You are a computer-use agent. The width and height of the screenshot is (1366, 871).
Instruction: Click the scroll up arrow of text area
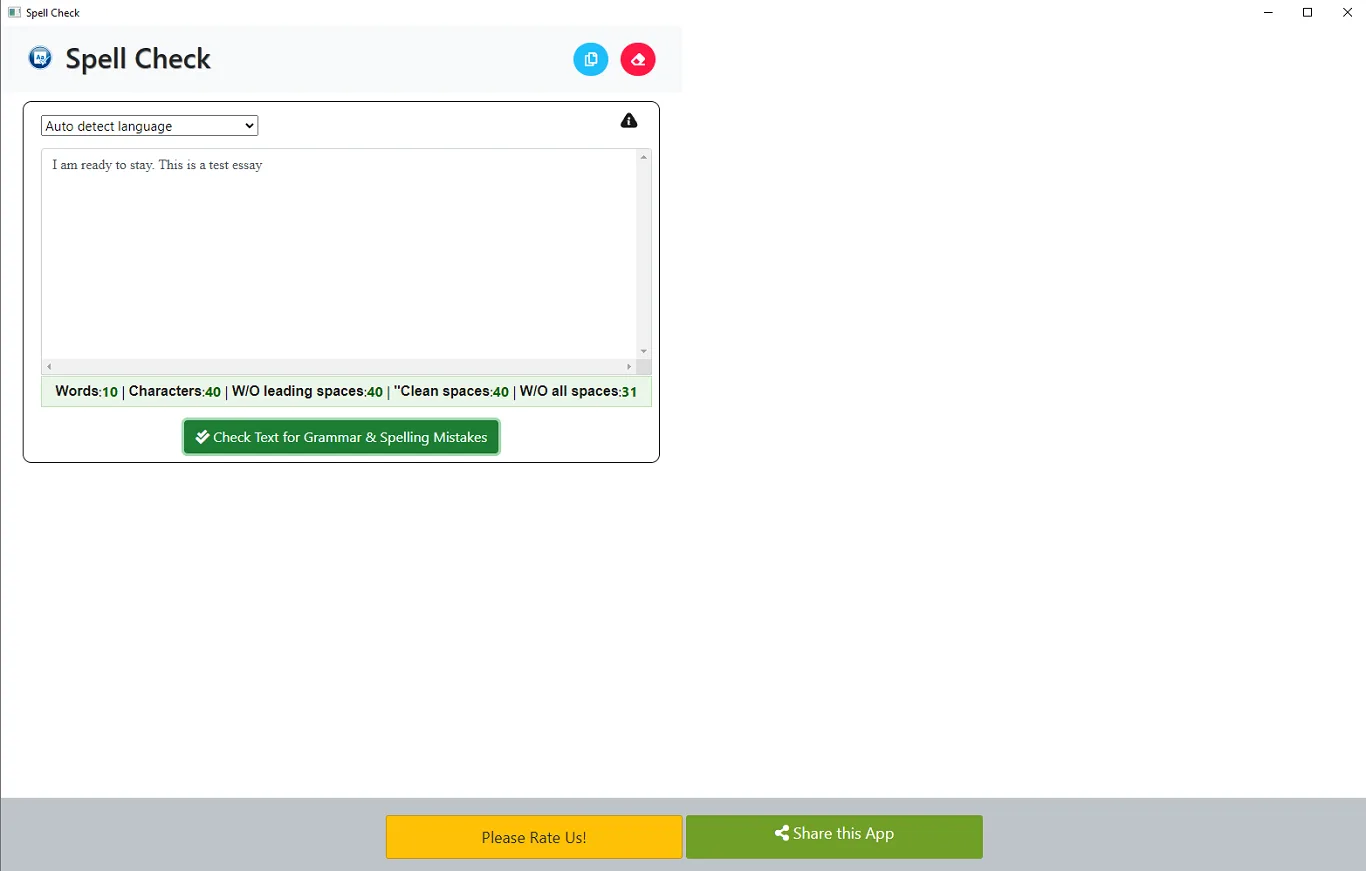click(644, 156)
